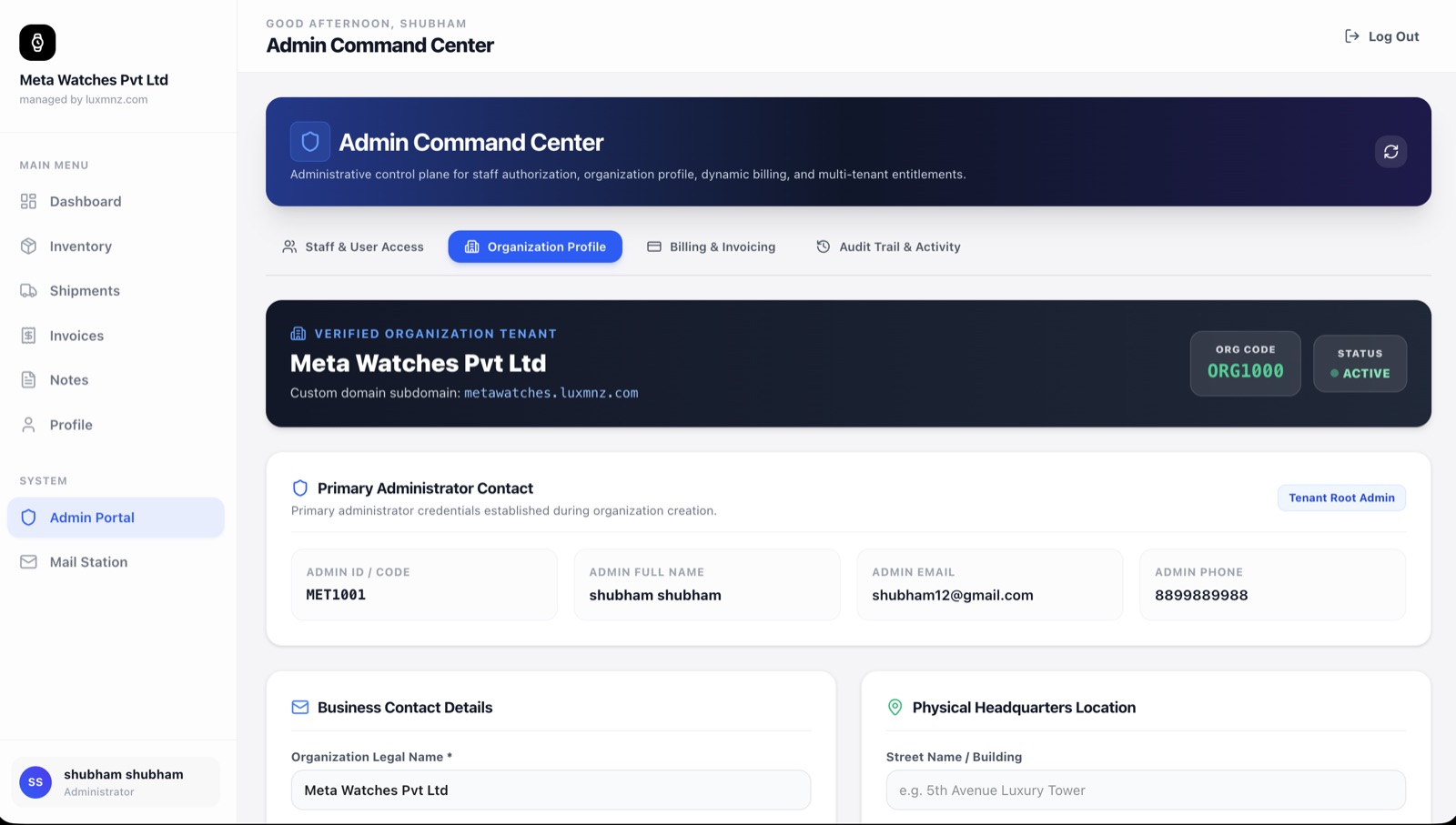Select the Organization Profile tab
1456x825 pixels.
click(535, 246)
